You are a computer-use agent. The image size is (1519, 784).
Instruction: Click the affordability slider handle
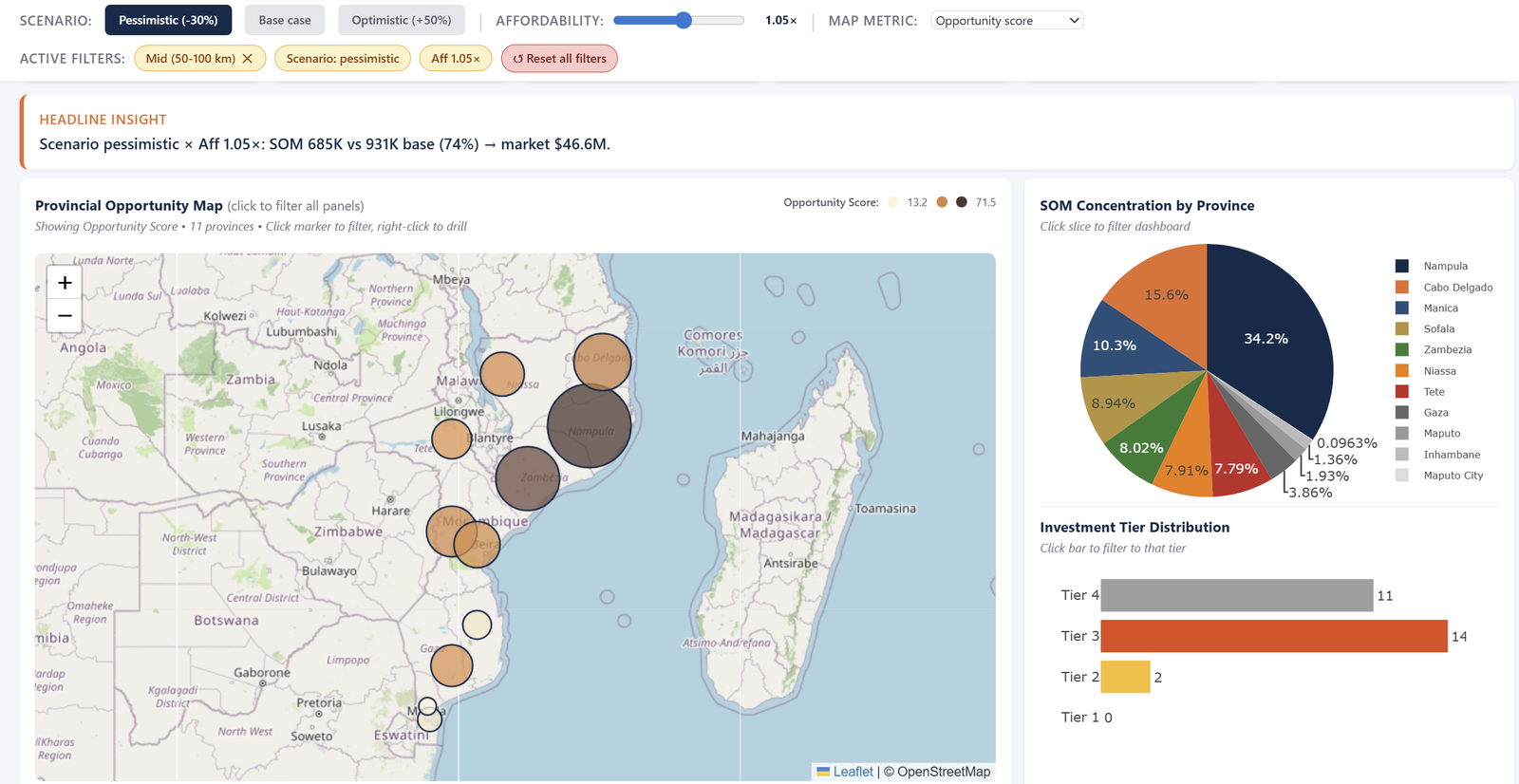point(684,20)
